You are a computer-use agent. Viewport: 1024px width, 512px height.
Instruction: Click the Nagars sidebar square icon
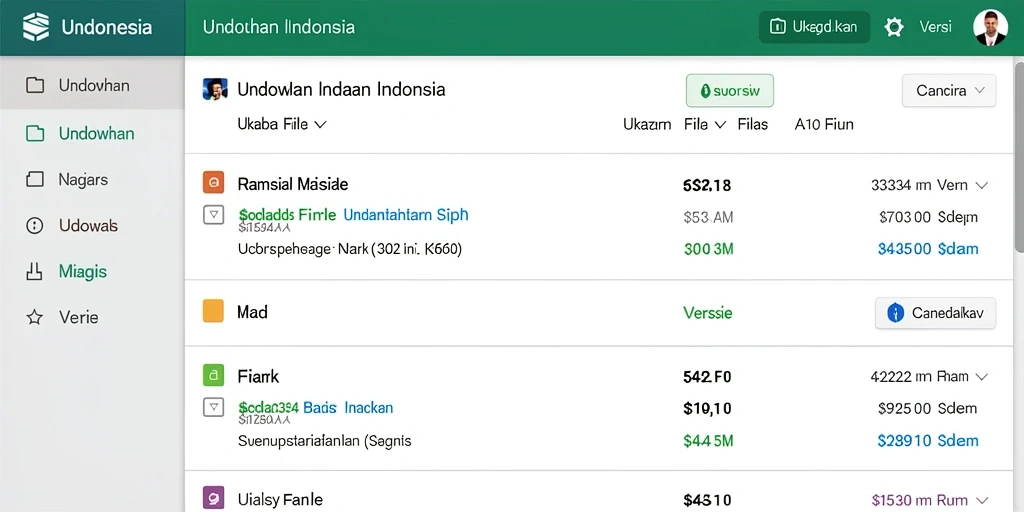(34, 180)
